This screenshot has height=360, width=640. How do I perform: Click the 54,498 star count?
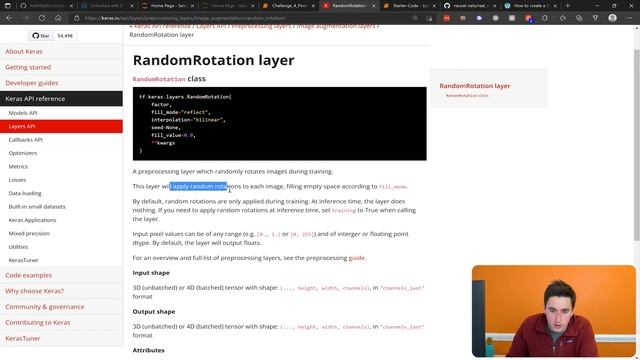tap(65, 36)
